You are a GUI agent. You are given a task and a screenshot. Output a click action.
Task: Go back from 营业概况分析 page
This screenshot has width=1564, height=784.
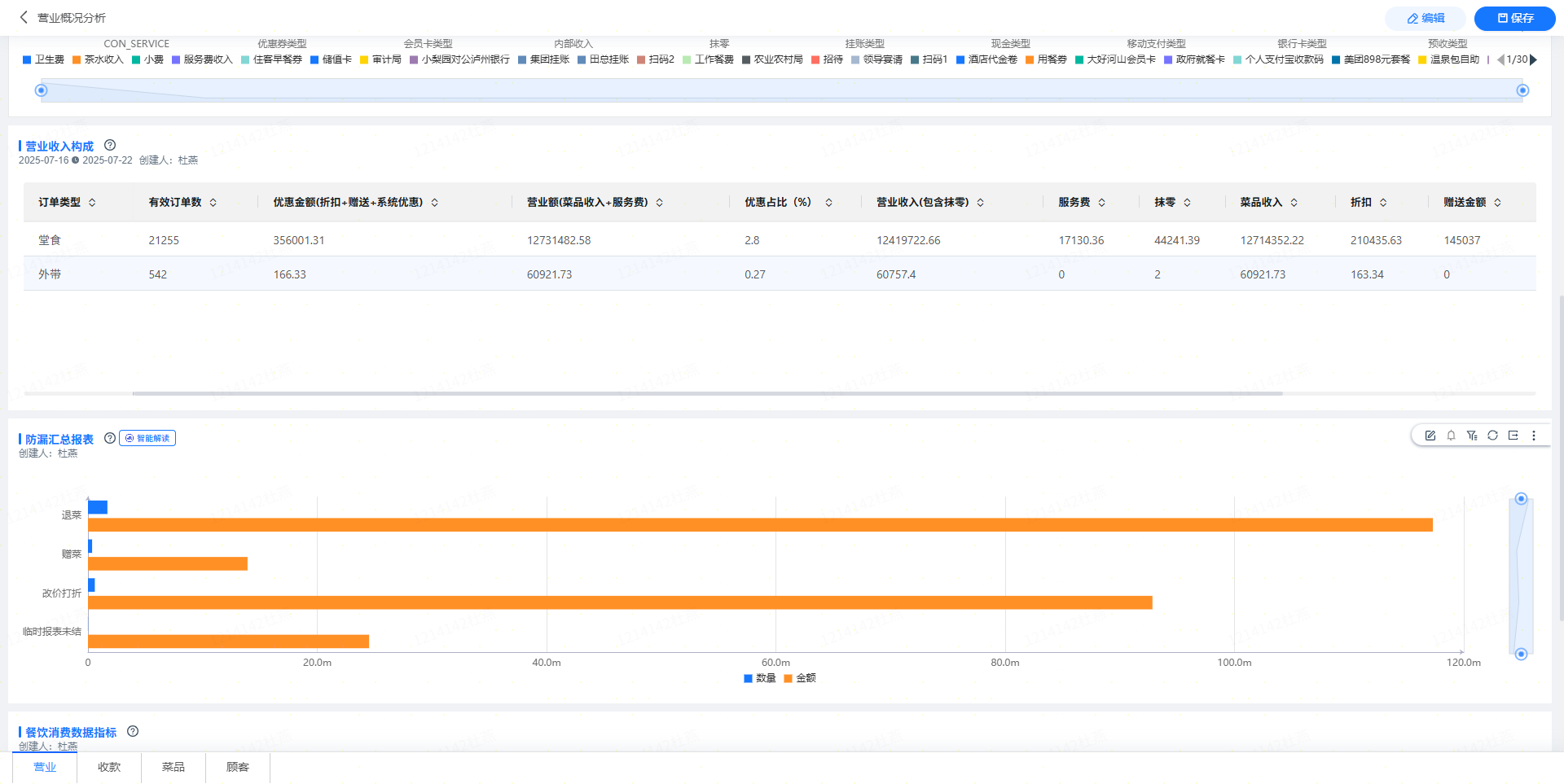24,17
